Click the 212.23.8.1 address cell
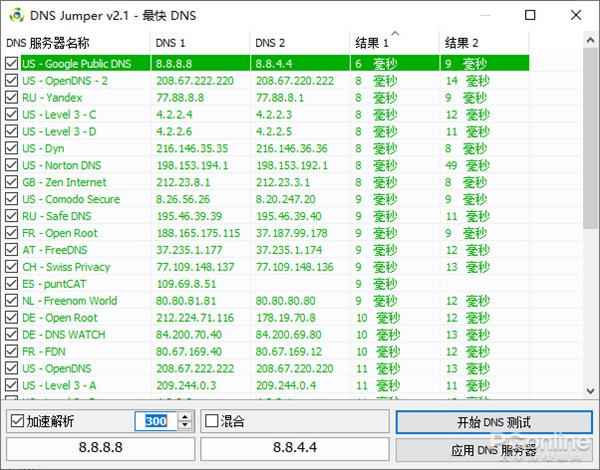Image resolution: width=600 pixels, height=470 pixels. pos(183,182)
